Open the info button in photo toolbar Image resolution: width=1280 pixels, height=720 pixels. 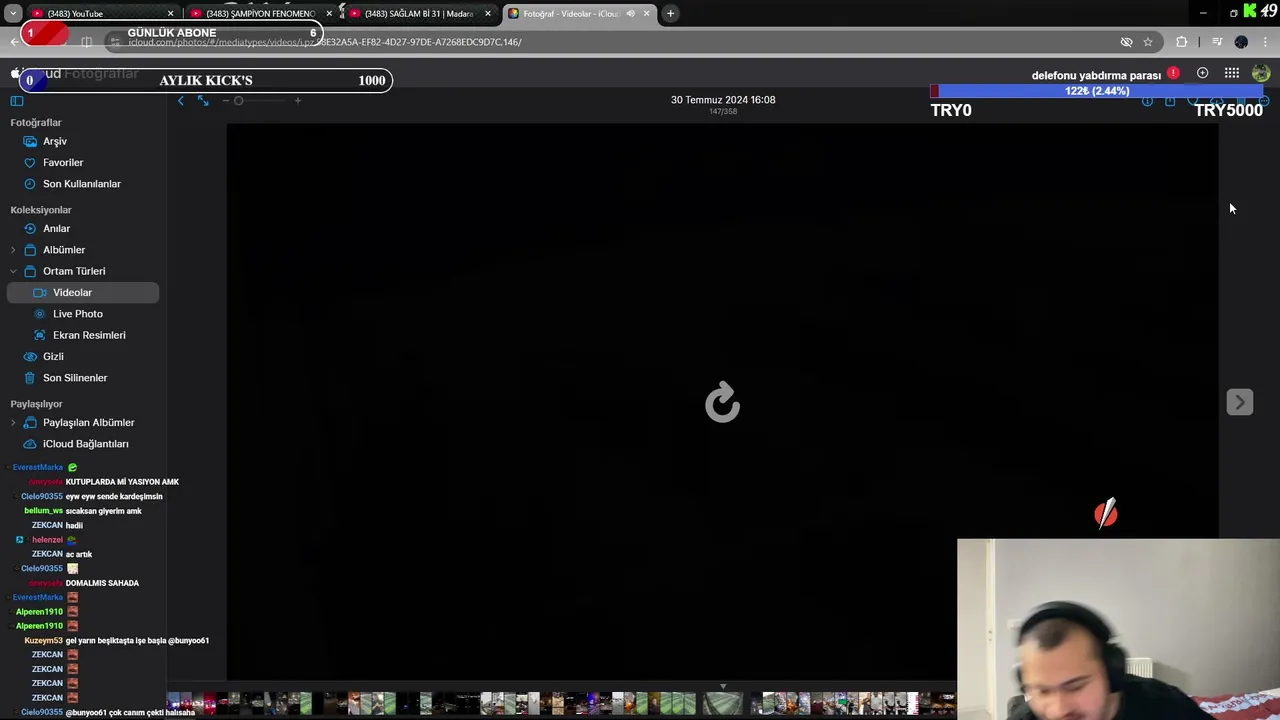pos(1147,101)
